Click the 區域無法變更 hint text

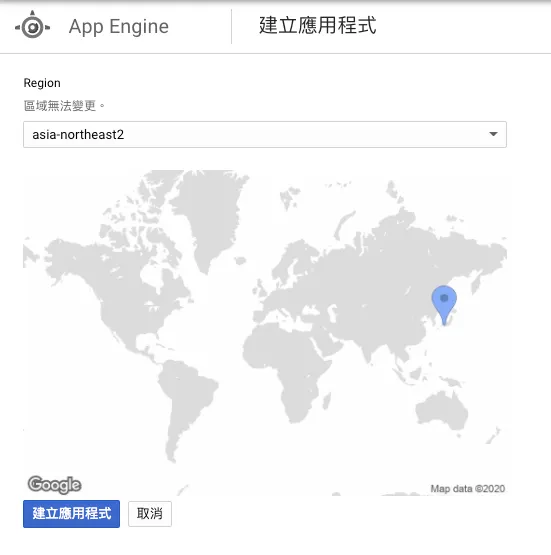pyautogui.click(x=64, y=105)
